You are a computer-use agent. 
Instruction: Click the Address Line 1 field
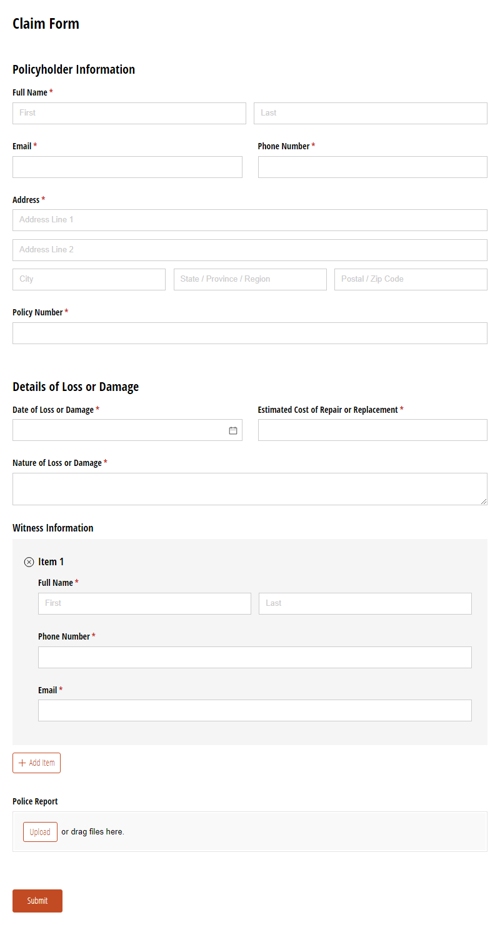pos(250,220)
